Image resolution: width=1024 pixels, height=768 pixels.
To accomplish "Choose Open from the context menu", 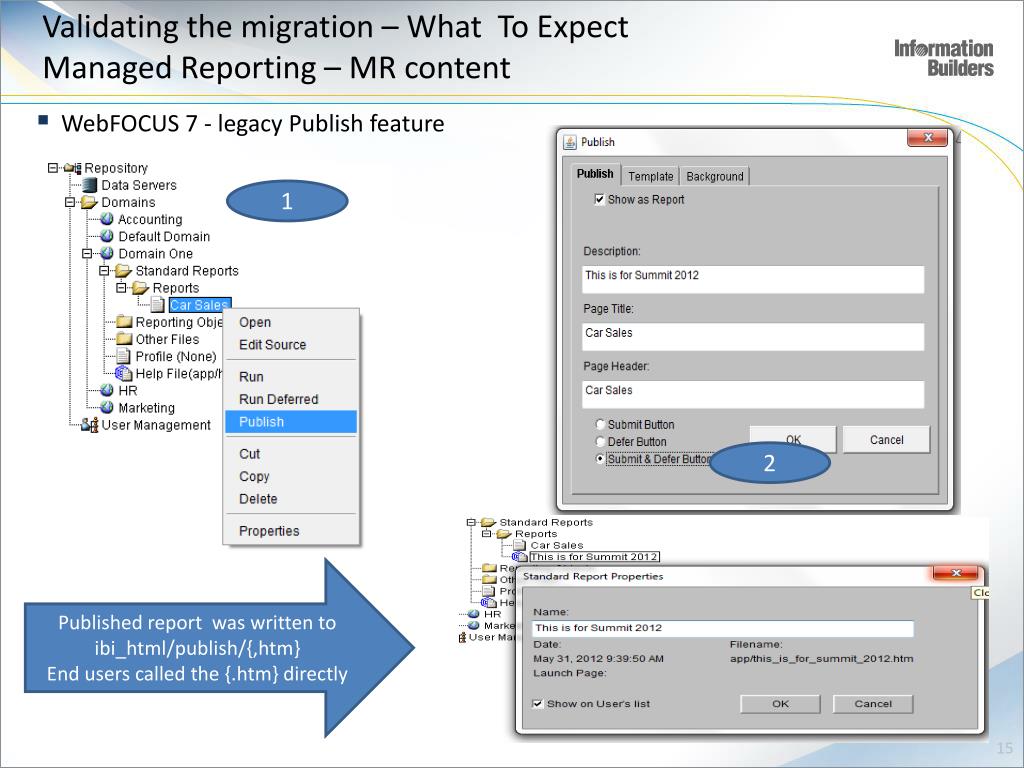I will point(291,322).
